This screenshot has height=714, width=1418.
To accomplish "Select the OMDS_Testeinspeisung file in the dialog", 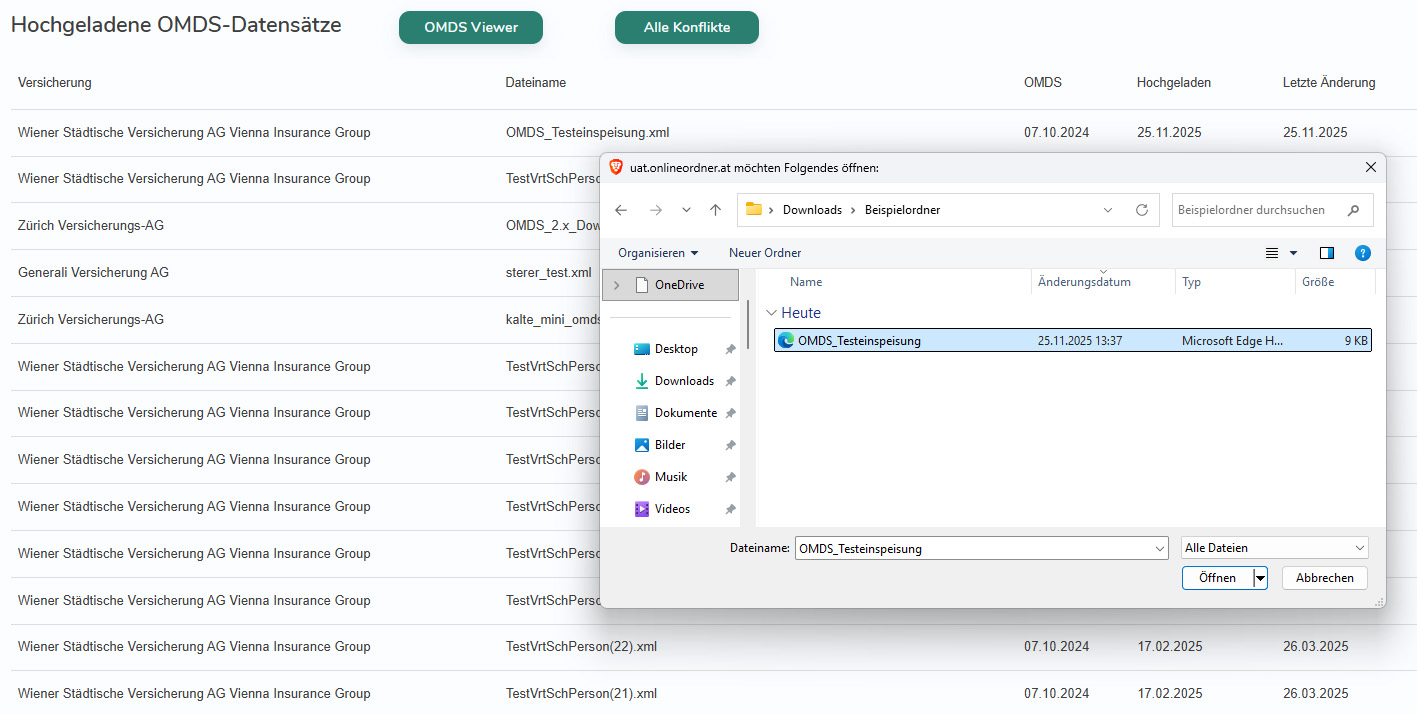I will tap(1072, 341).
